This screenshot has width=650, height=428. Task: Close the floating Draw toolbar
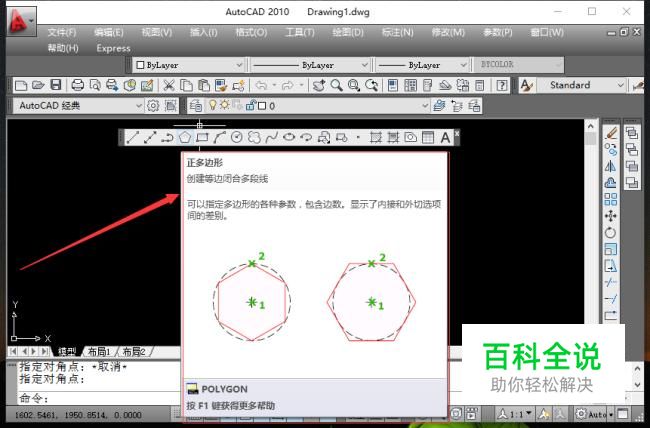coord(457,133)
